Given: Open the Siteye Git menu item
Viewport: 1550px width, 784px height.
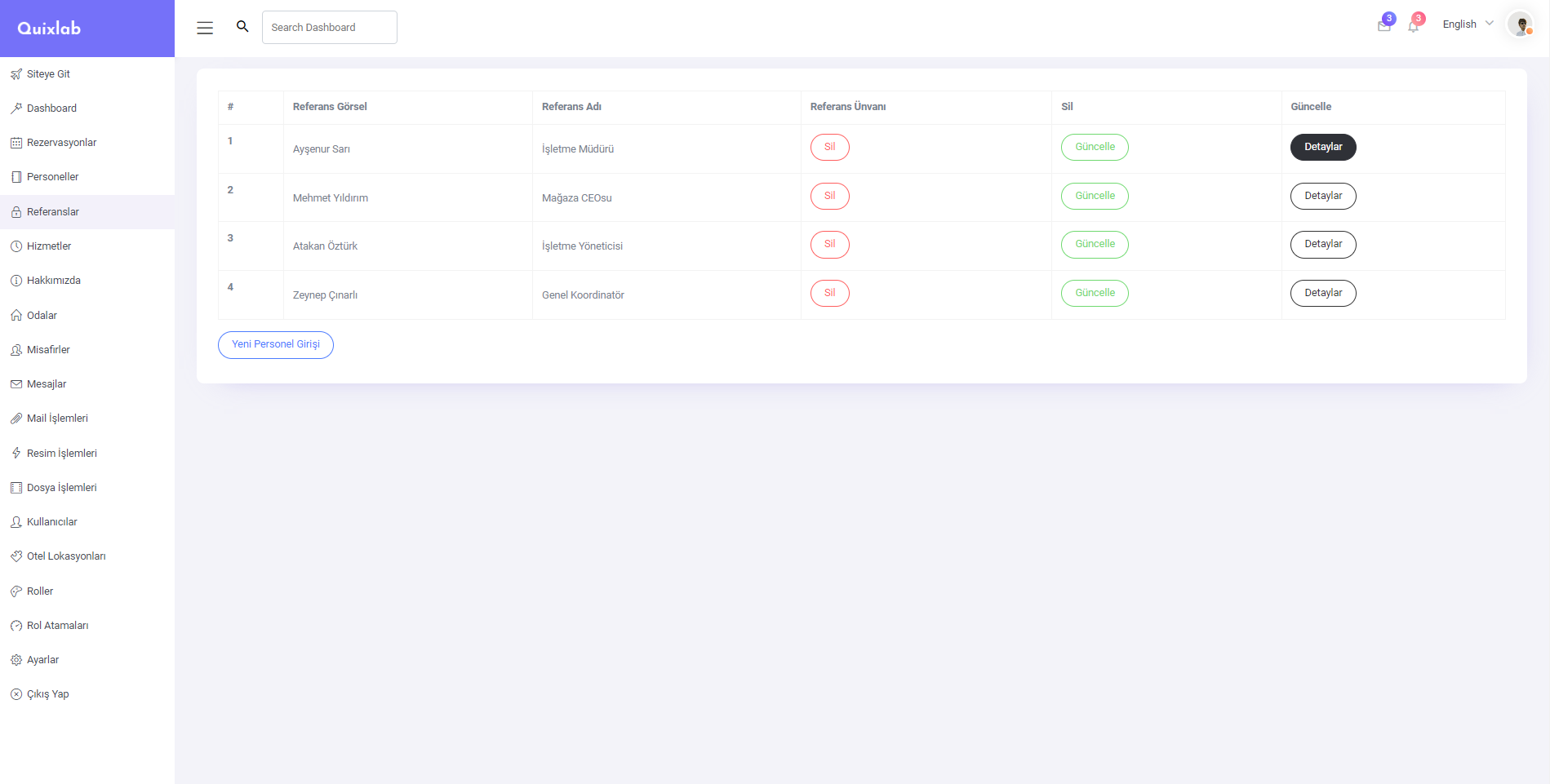Looking at the screenshot, I should pos(87,74).
